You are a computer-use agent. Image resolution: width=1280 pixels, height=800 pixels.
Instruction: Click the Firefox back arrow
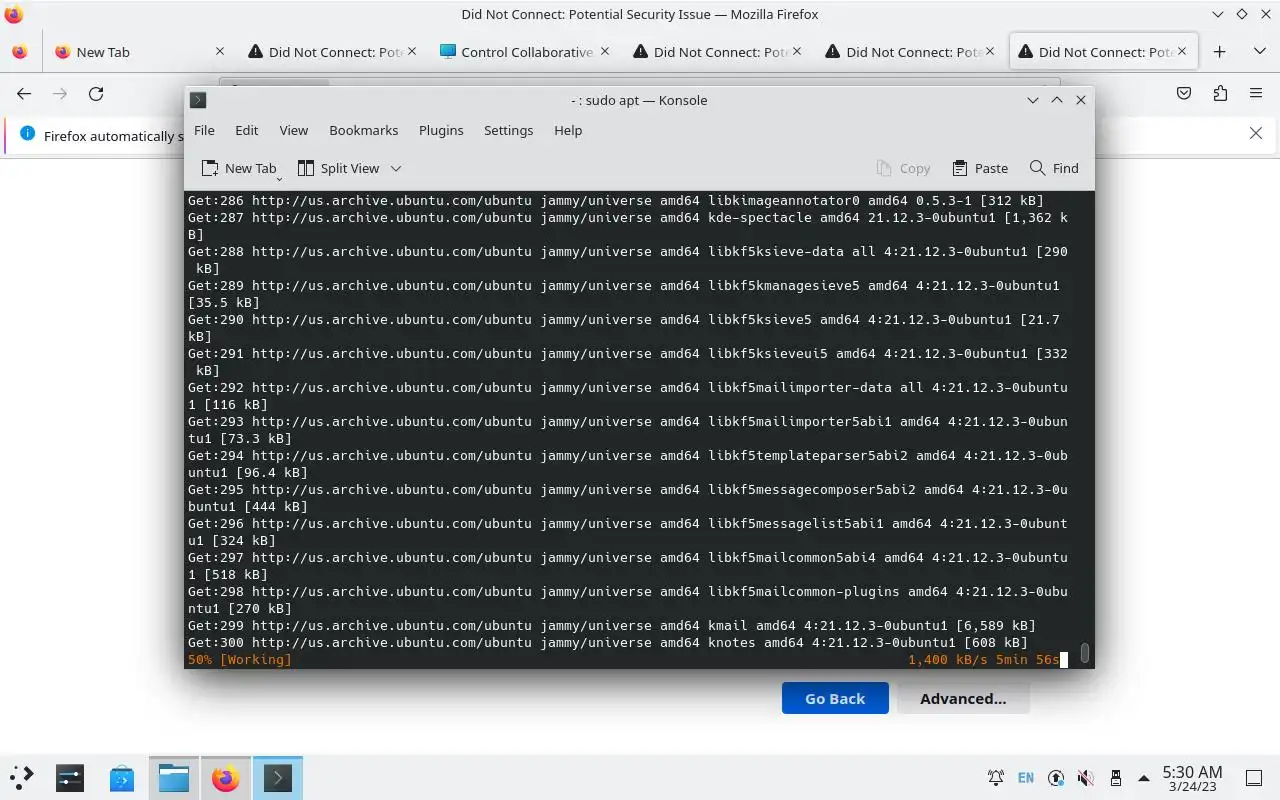pyautogui.click(x=24, y=93)
